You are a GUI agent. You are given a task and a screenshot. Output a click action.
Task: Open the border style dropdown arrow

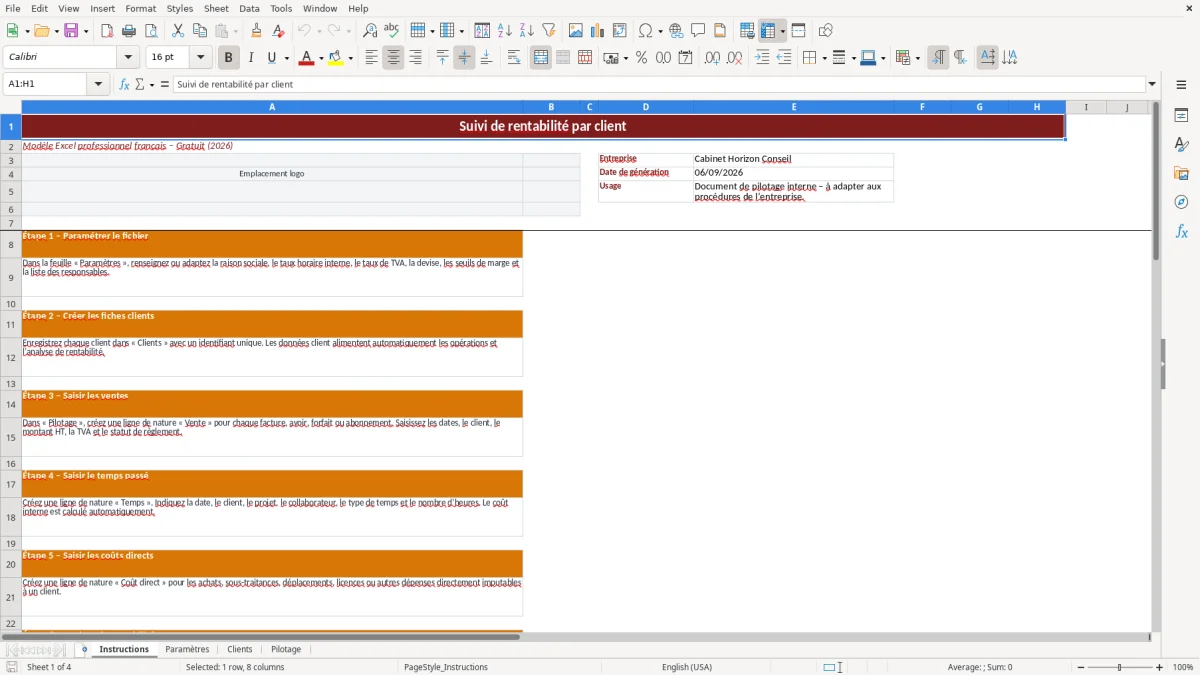853,58
